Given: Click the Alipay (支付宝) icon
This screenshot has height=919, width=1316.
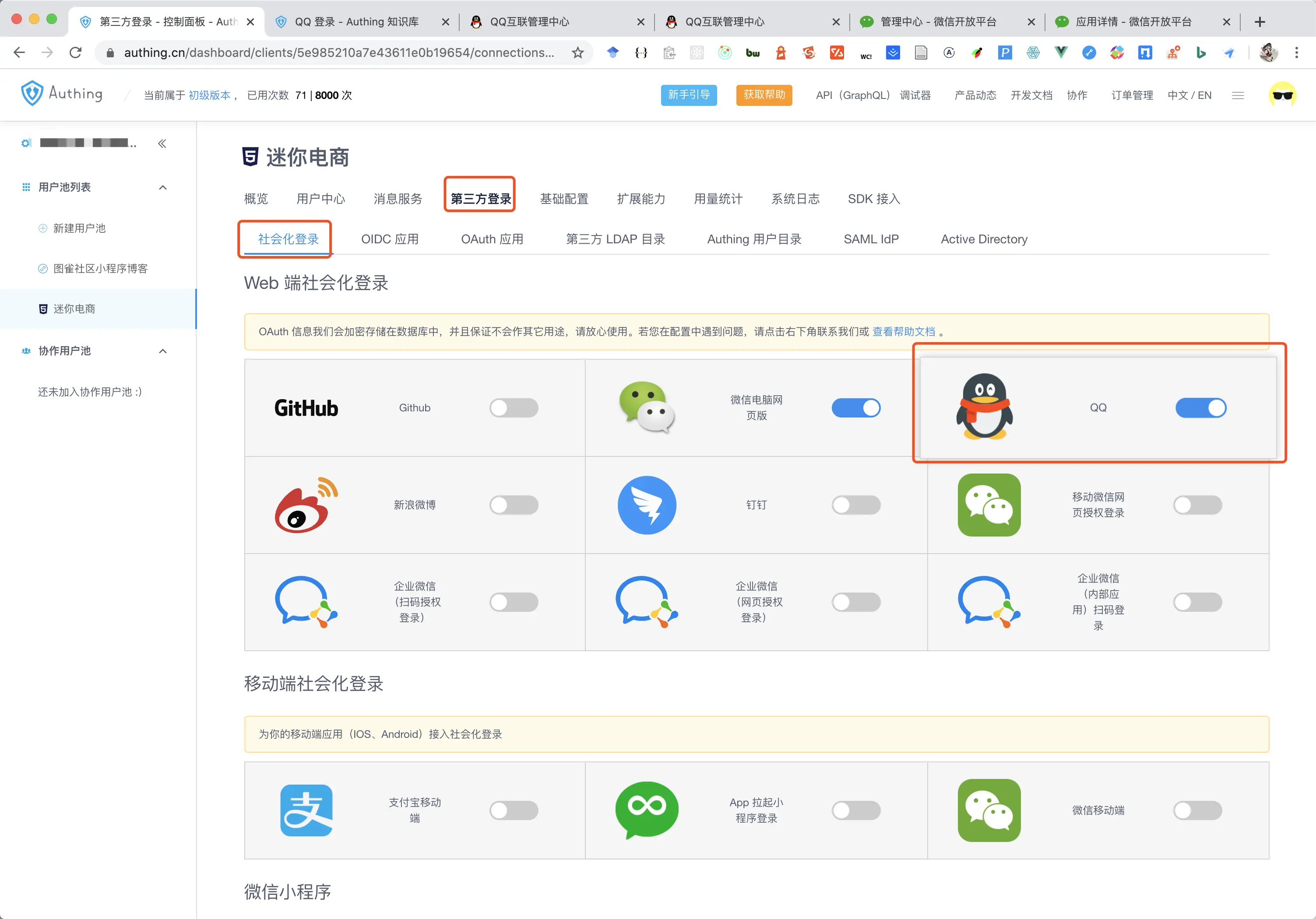Looking at the screenshot, I should (x=306, y=810).
